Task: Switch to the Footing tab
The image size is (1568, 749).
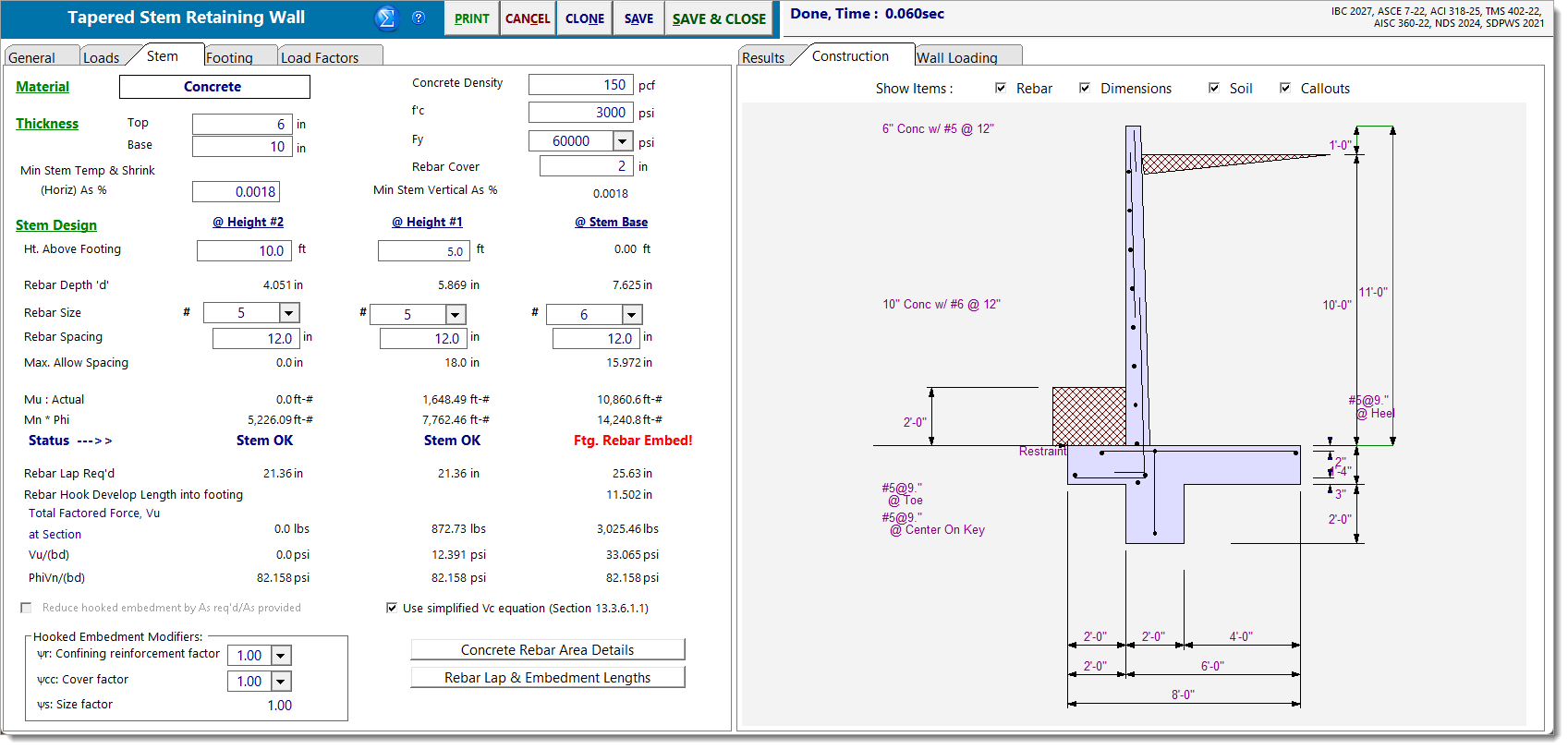Action: [229, 57]
